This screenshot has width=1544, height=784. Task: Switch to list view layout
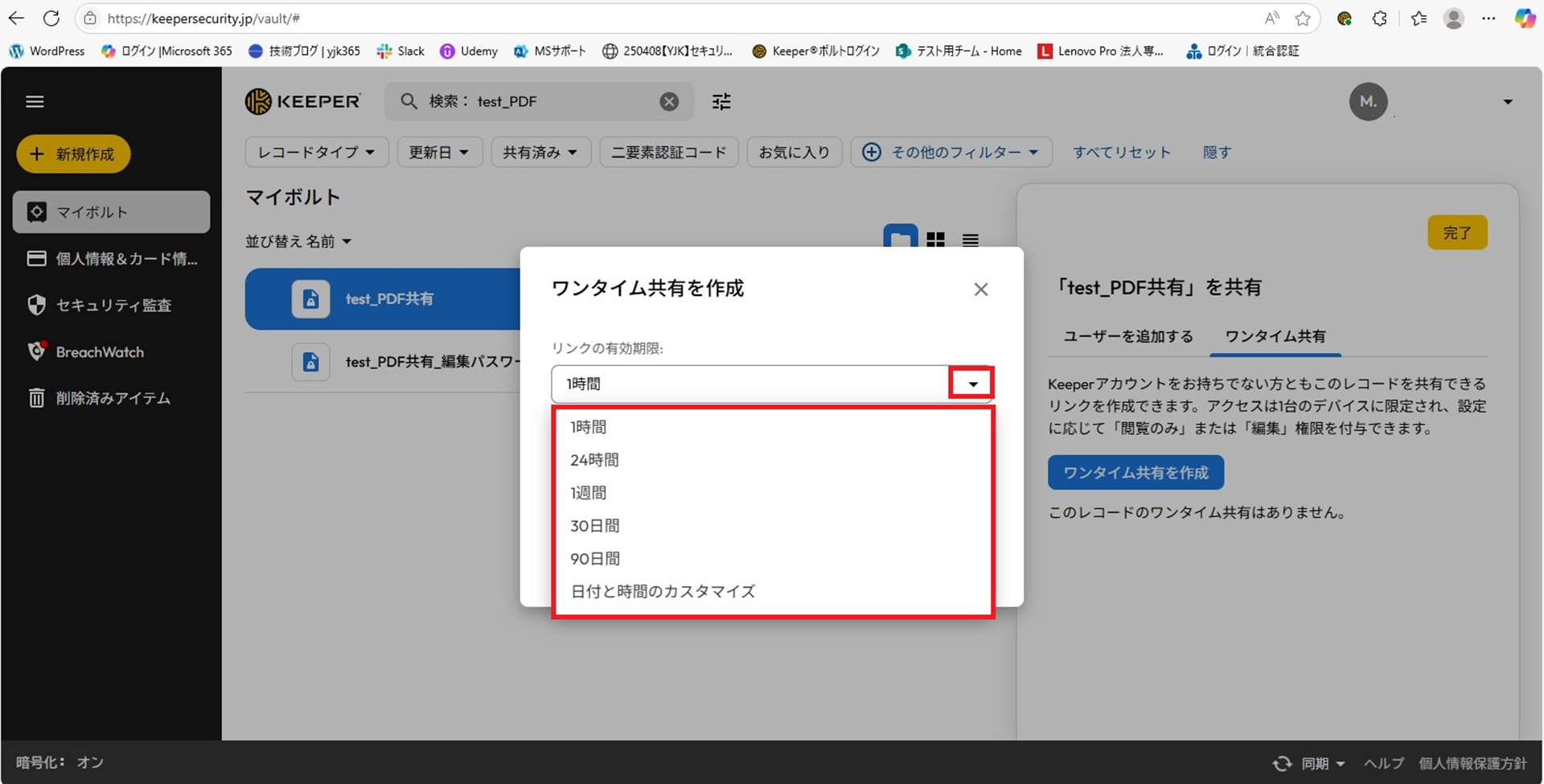pos(971,240)
